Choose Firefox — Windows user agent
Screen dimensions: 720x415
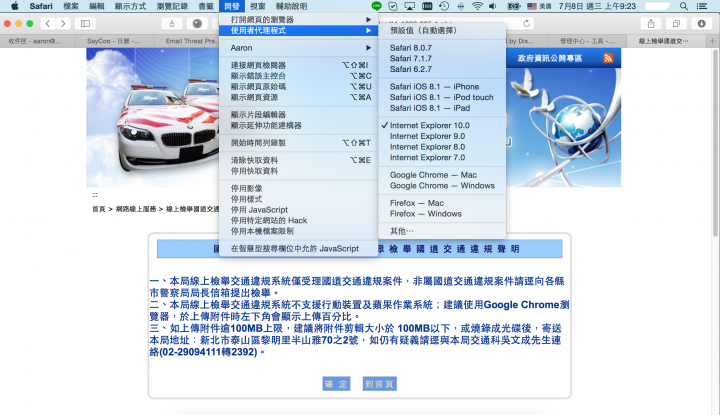(442, 213)
